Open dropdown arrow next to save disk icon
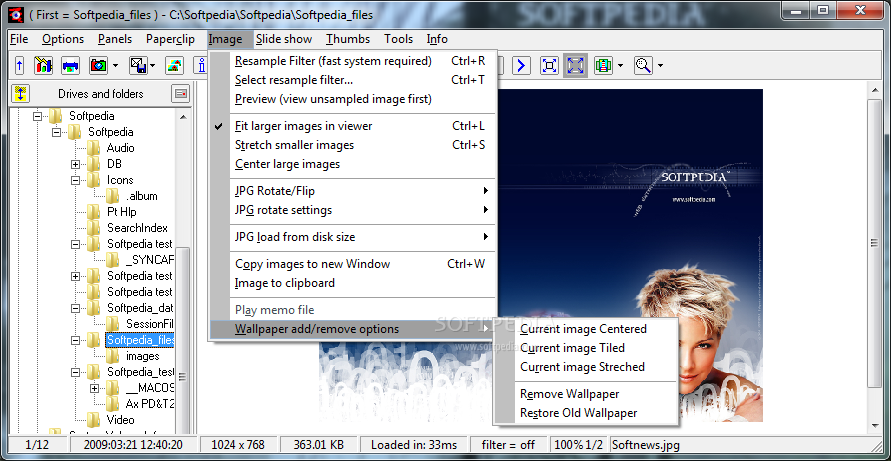The width and height of the screenshot is (891, 461). [x=153, y=65]
